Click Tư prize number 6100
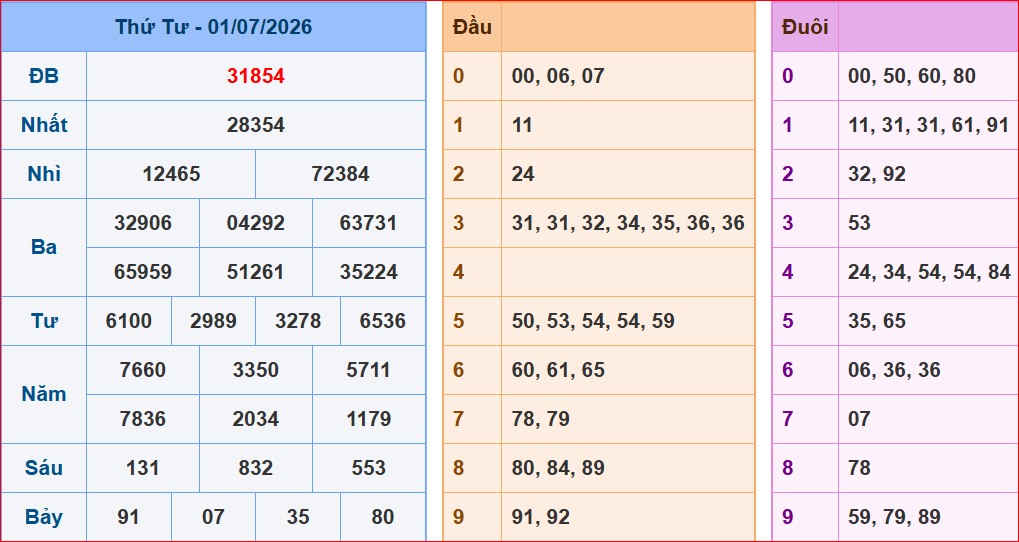This screenshot has width=1019, height=542. pyautogui.click(x=129, y=321)
